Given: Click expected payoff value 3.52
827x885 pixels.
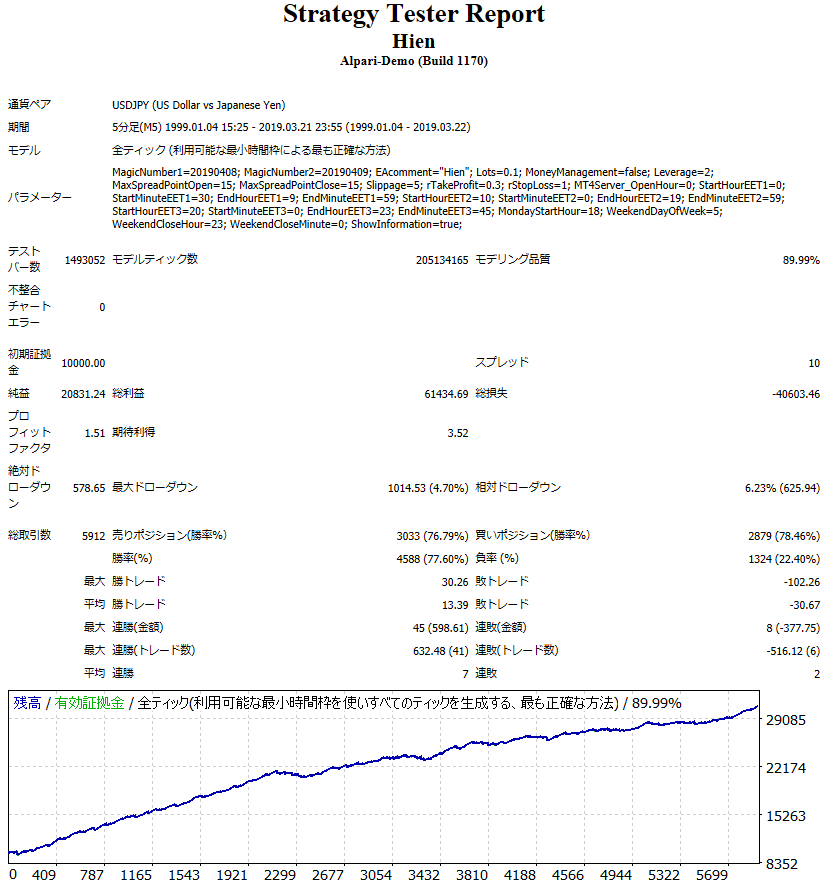Looking at the screenshot, I should pos(458,433).
